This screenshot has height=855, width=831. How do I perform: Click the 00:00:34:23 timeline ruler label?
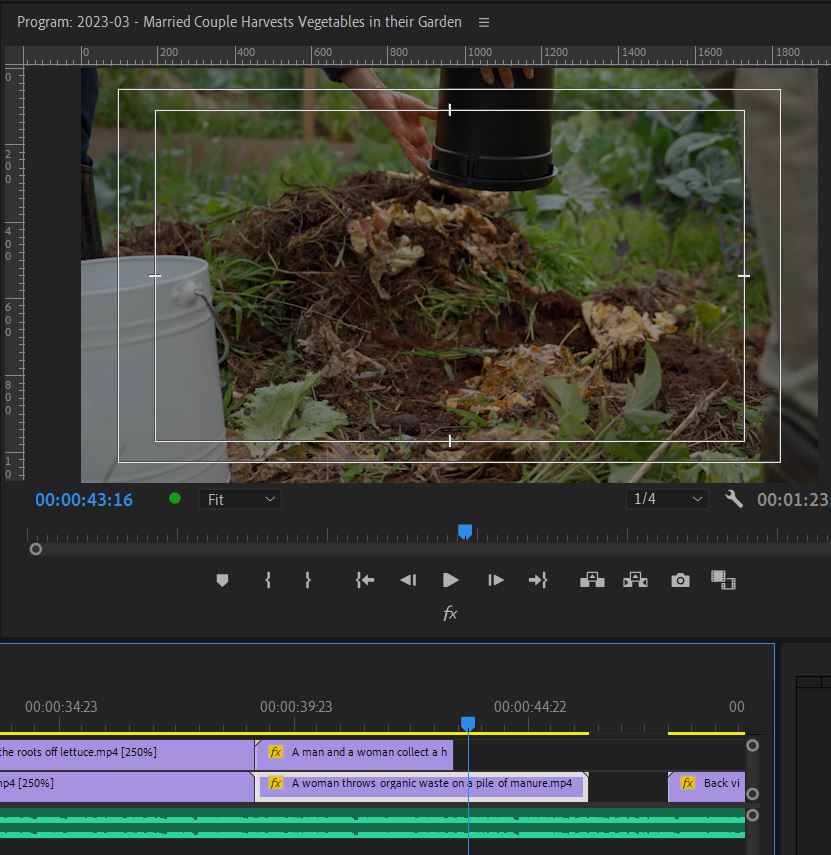(61, 707)
